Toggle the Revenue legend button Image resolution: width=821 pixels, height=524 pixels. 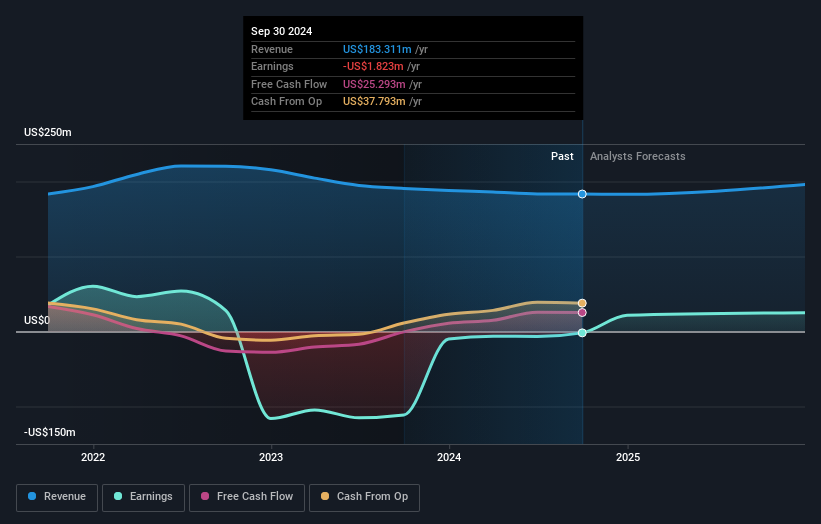coord(57,497)
